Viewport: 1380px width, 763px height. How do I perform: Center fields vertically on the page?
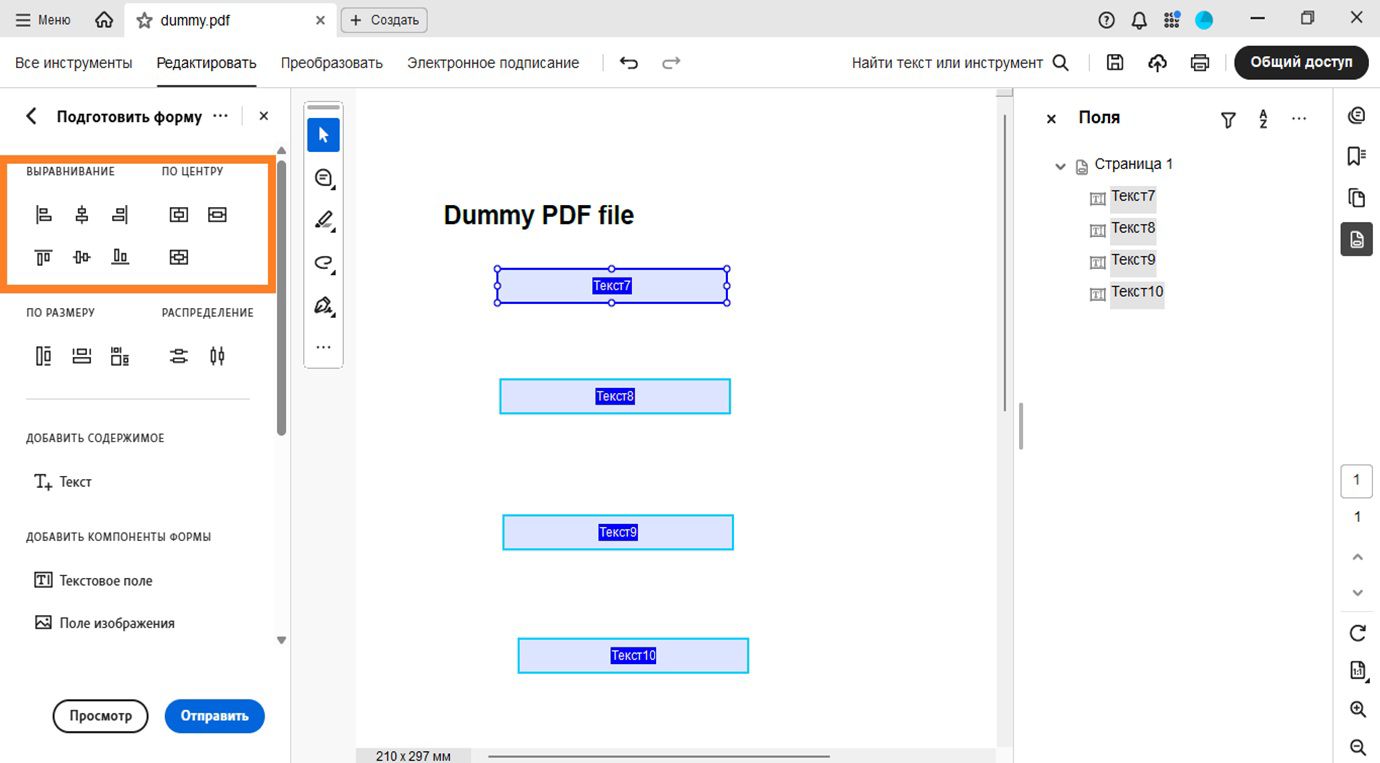click(178, 214)
